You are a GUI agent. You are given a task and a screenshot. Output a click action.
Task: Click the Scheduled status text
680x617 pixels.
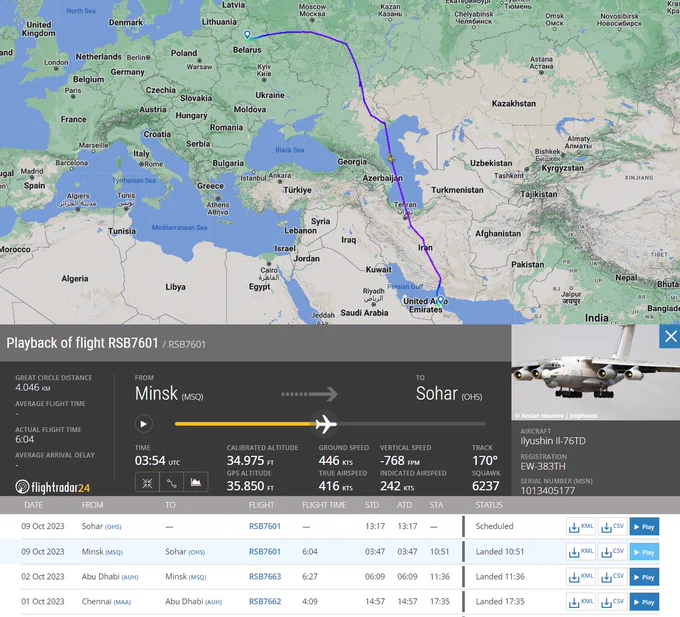pyautogui.click(x=494, y=526)
